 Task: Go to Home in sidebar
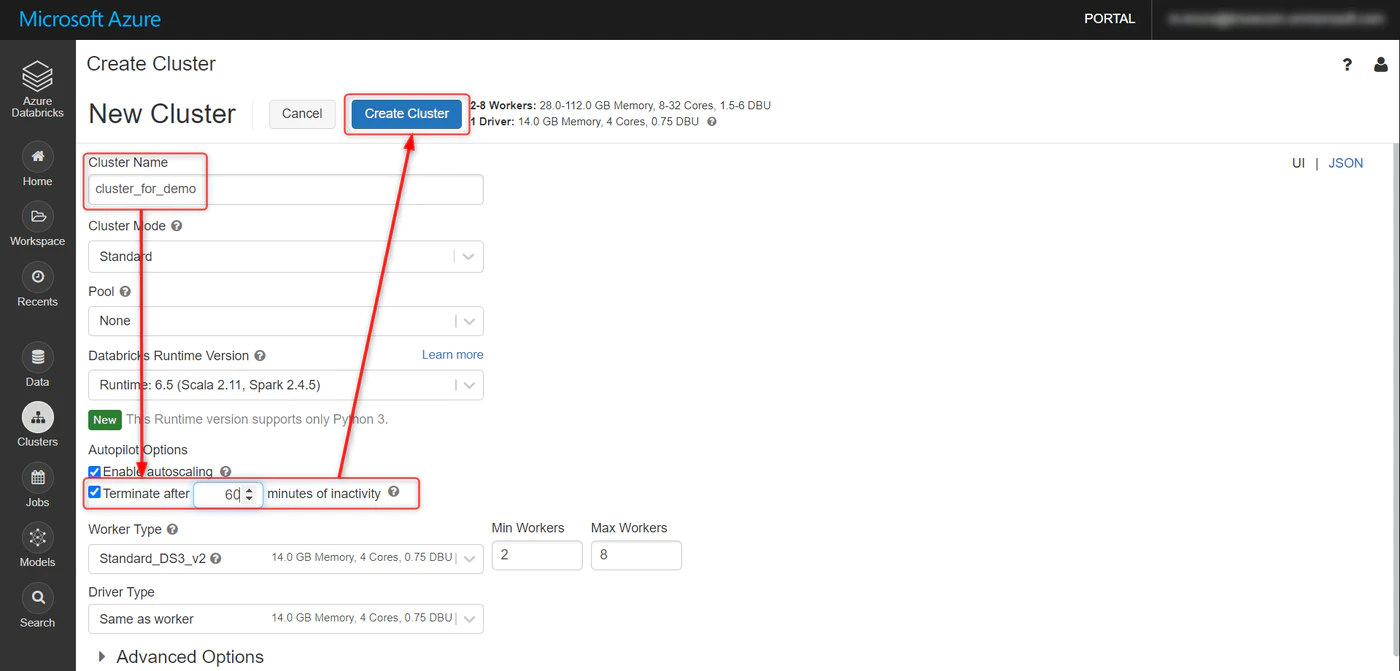click(37, 165)
